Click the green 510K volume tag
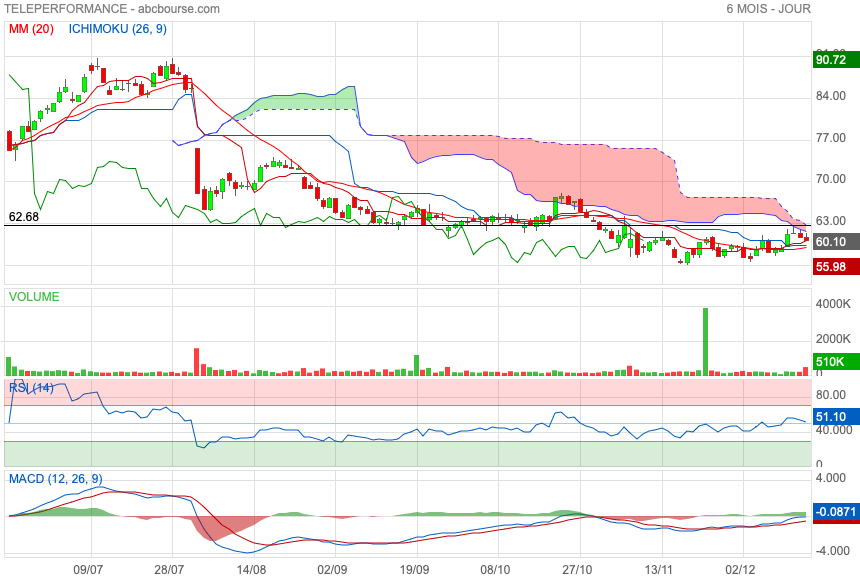The height and width of the screenshot is (580, 860). tap(836, 362)
